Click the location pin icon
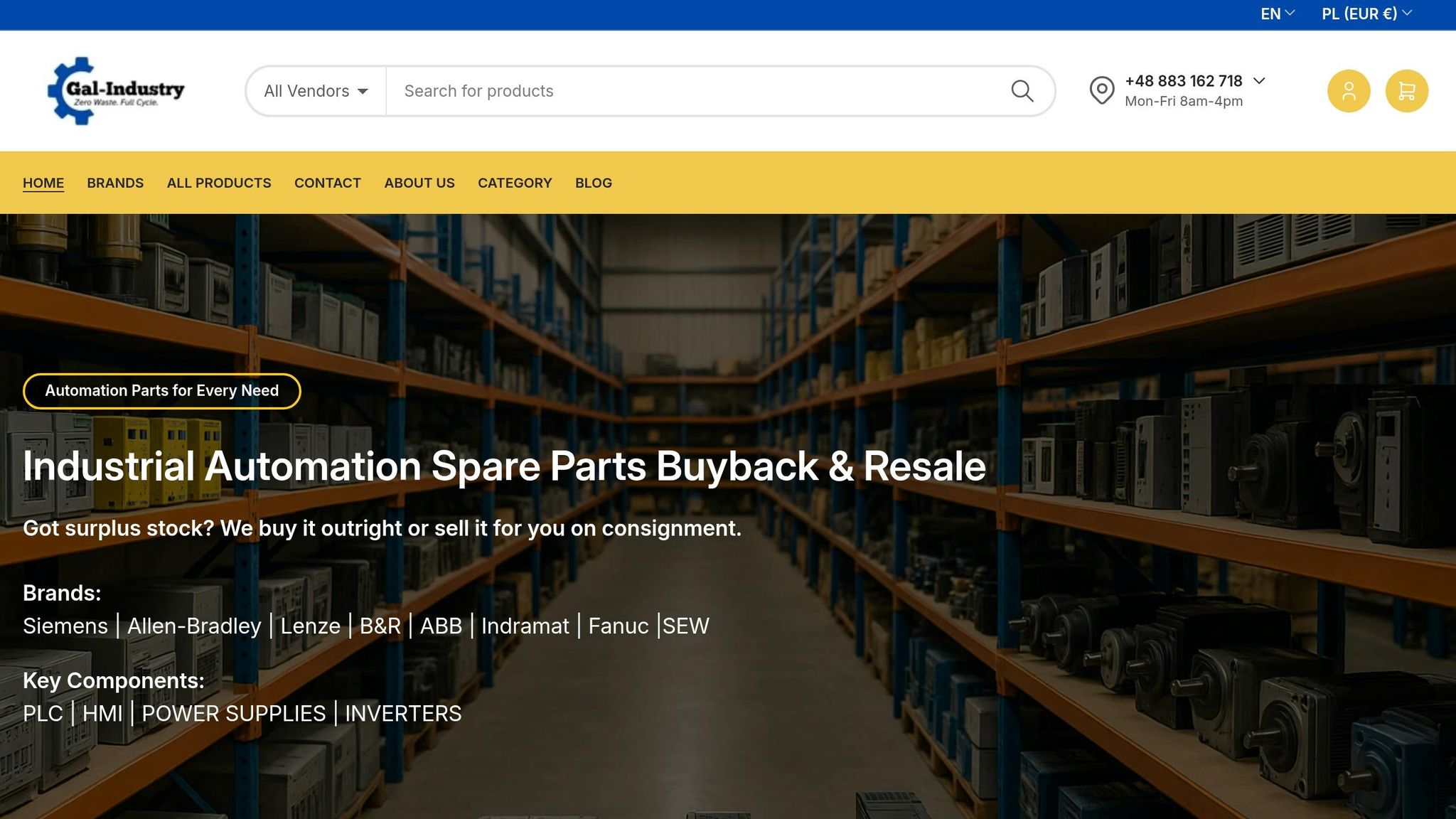 (x=1102, y=91)
